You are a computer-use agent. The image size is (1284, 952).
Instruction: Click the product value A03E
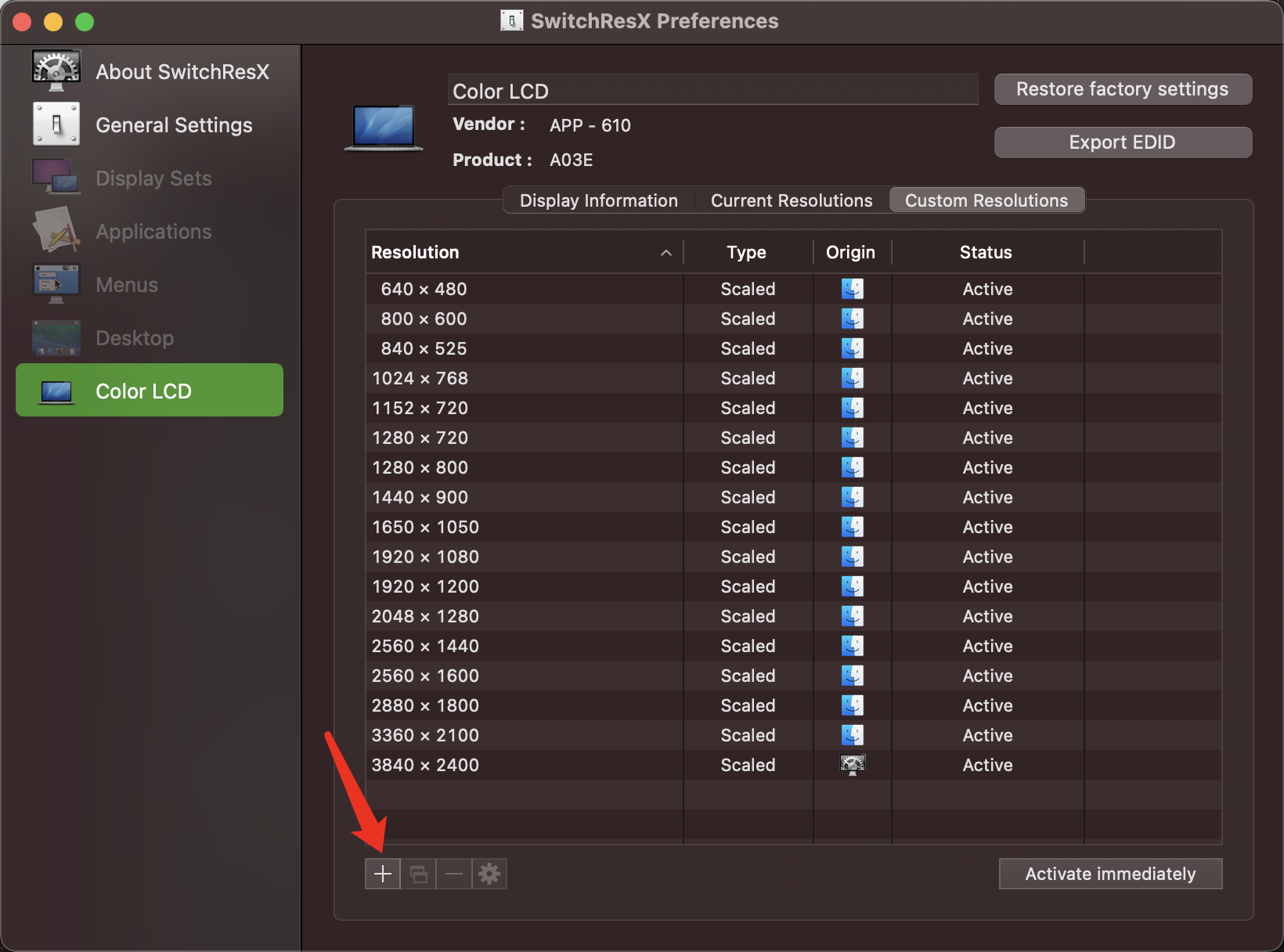tap(572, 160)
